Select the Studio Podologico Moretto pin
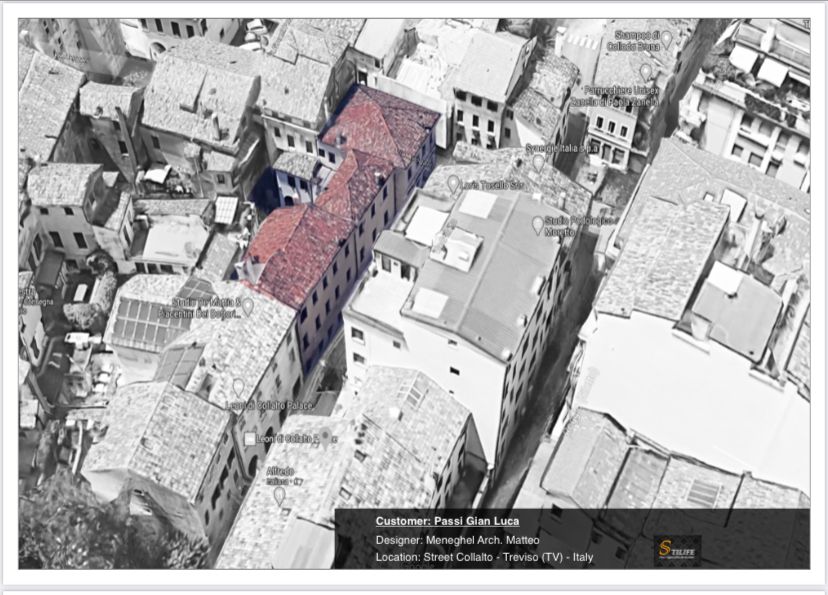Screen dimensions: 828x595 pos(538,225)
